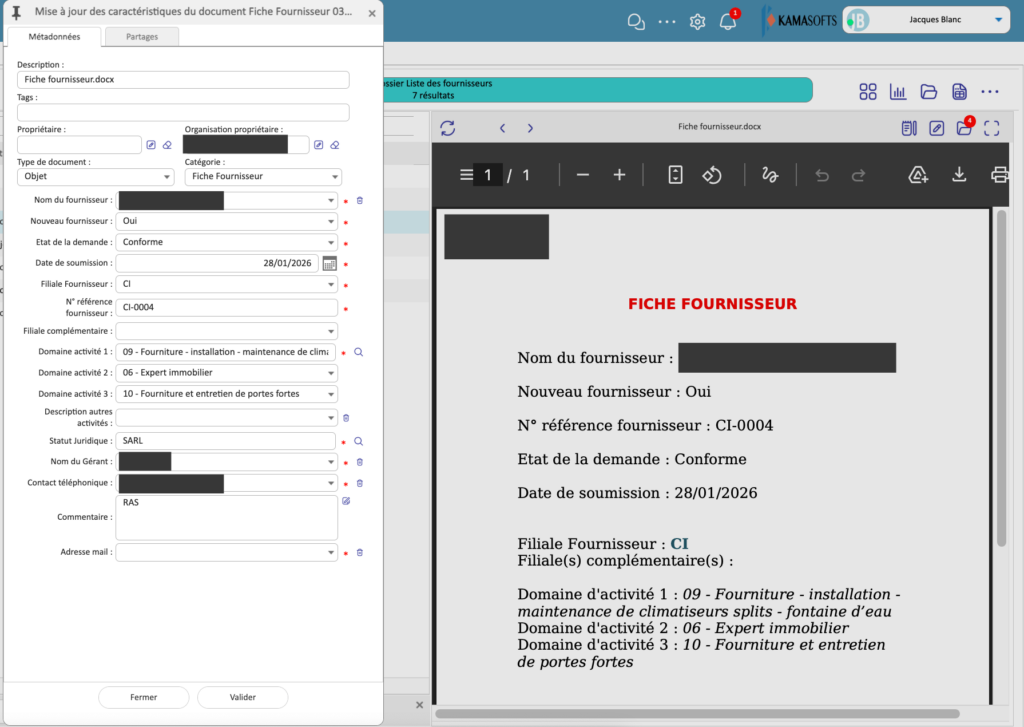Open the settings gear icon

(x=697, y=22)
